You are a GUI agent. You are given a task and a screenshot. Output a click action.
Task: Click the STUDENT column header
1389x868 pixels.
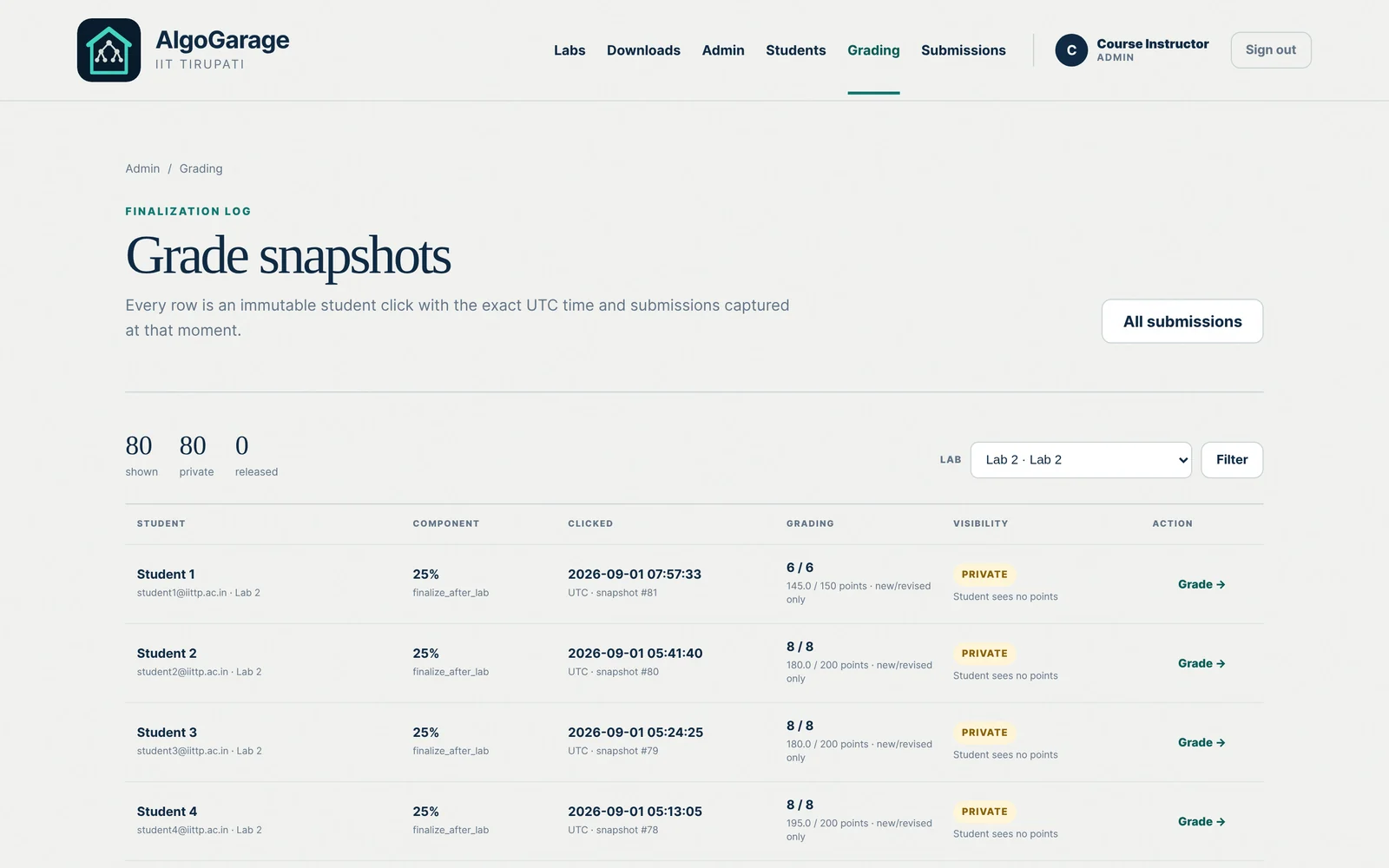click(161, 523)
